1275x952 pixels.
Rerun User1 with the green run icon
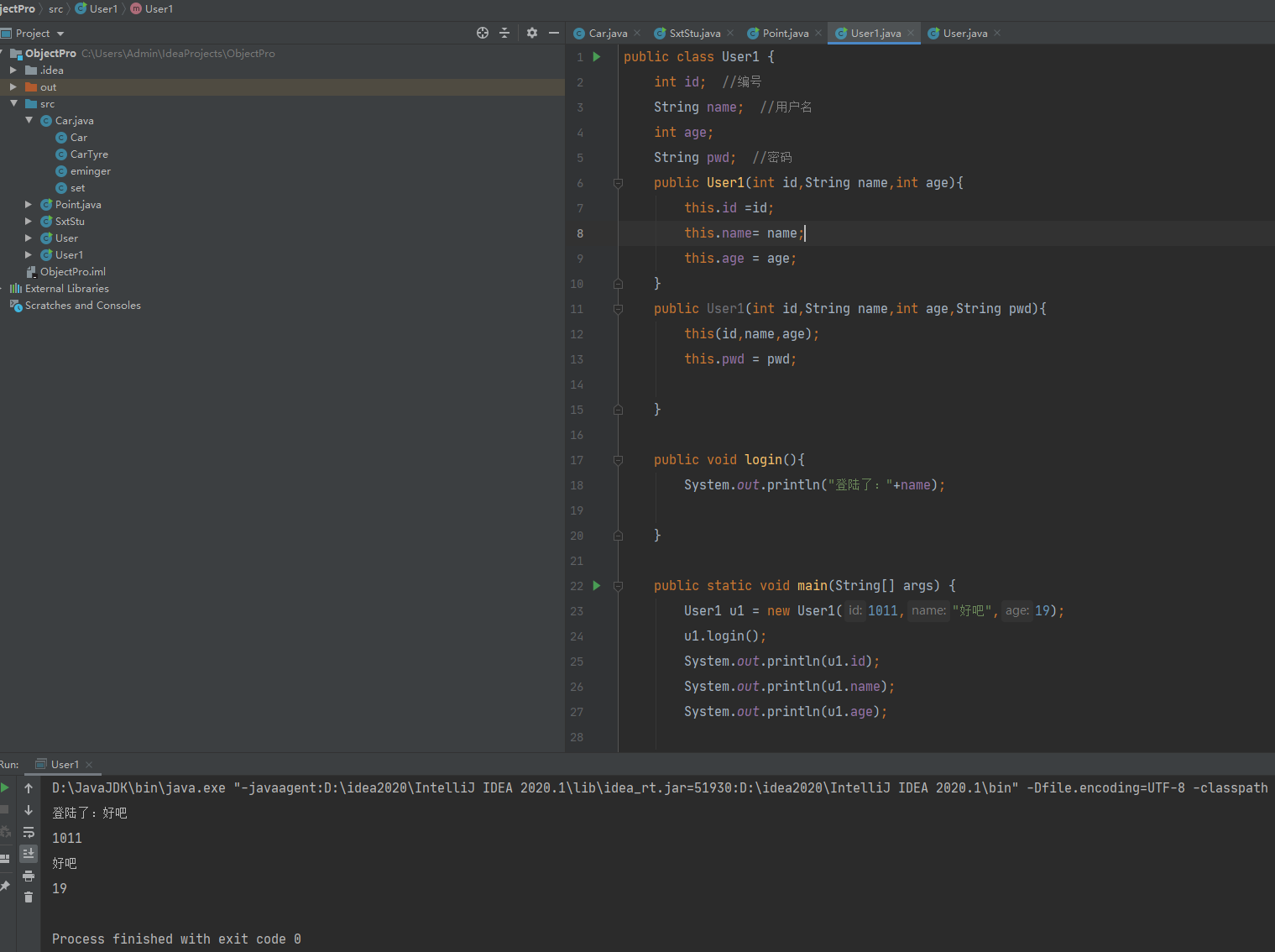5,787
